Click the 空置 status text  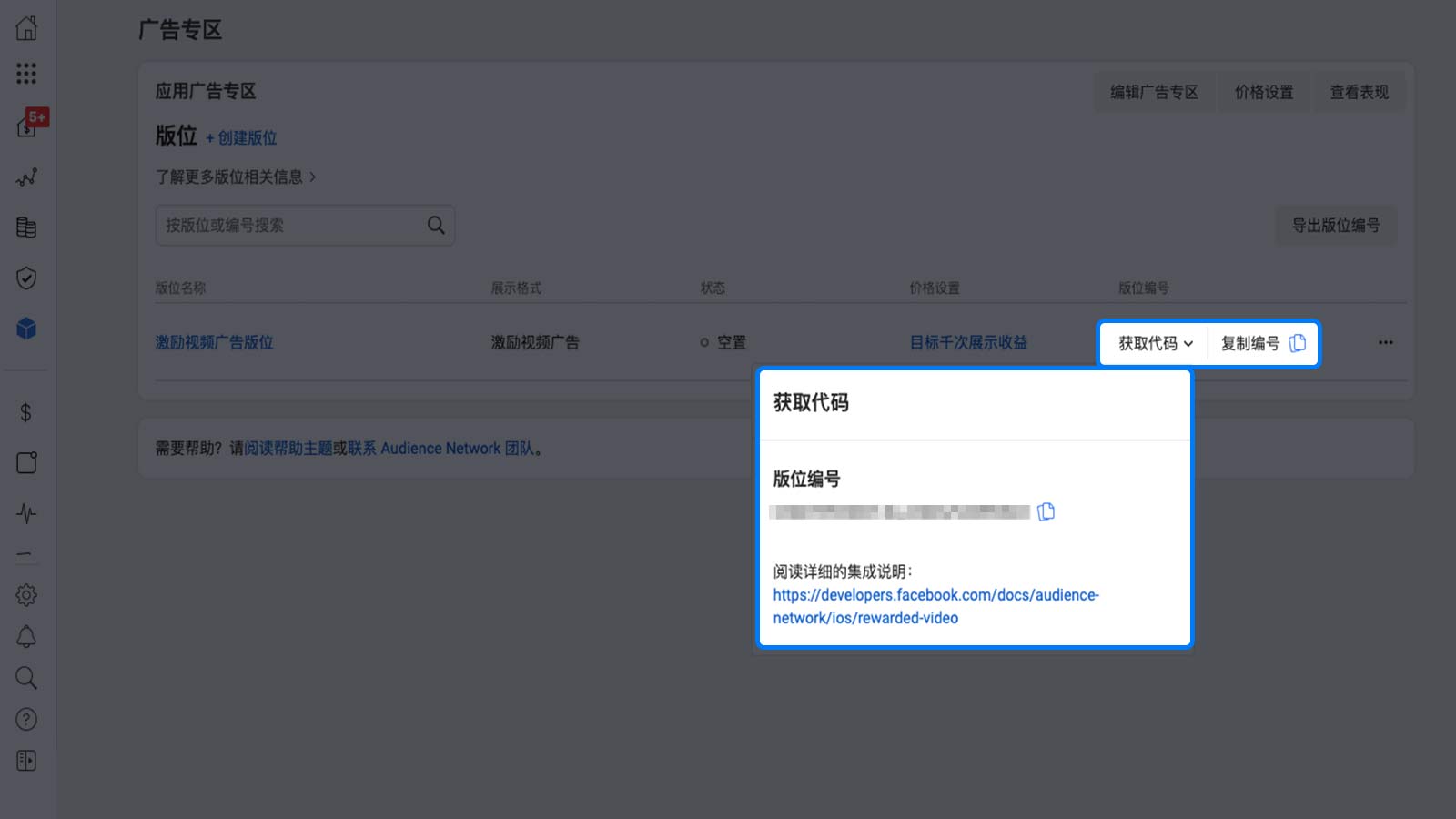(x=732, y=342)
